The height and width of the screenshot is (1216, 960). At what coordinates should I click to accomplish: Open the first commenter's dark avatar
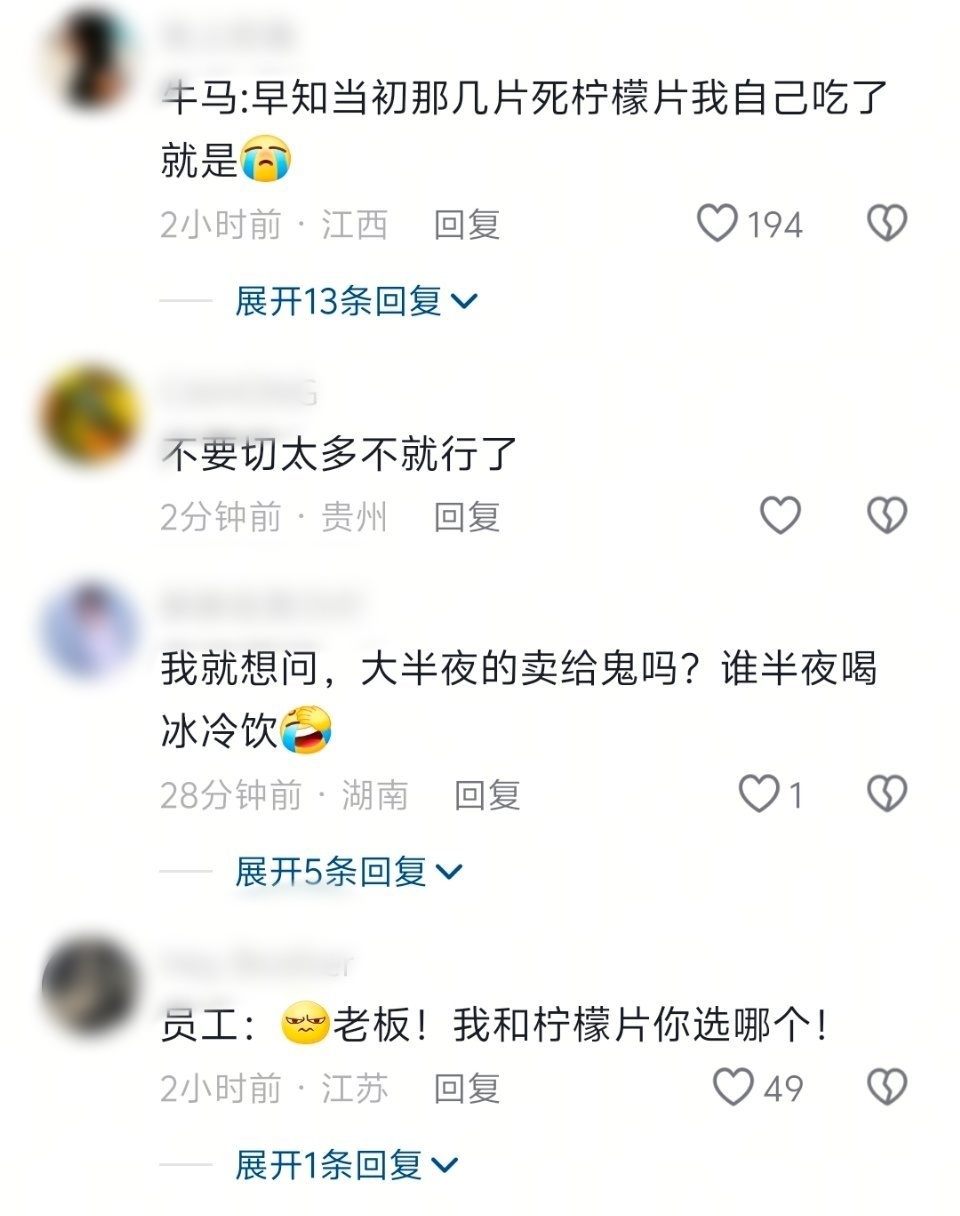(91, 62)
